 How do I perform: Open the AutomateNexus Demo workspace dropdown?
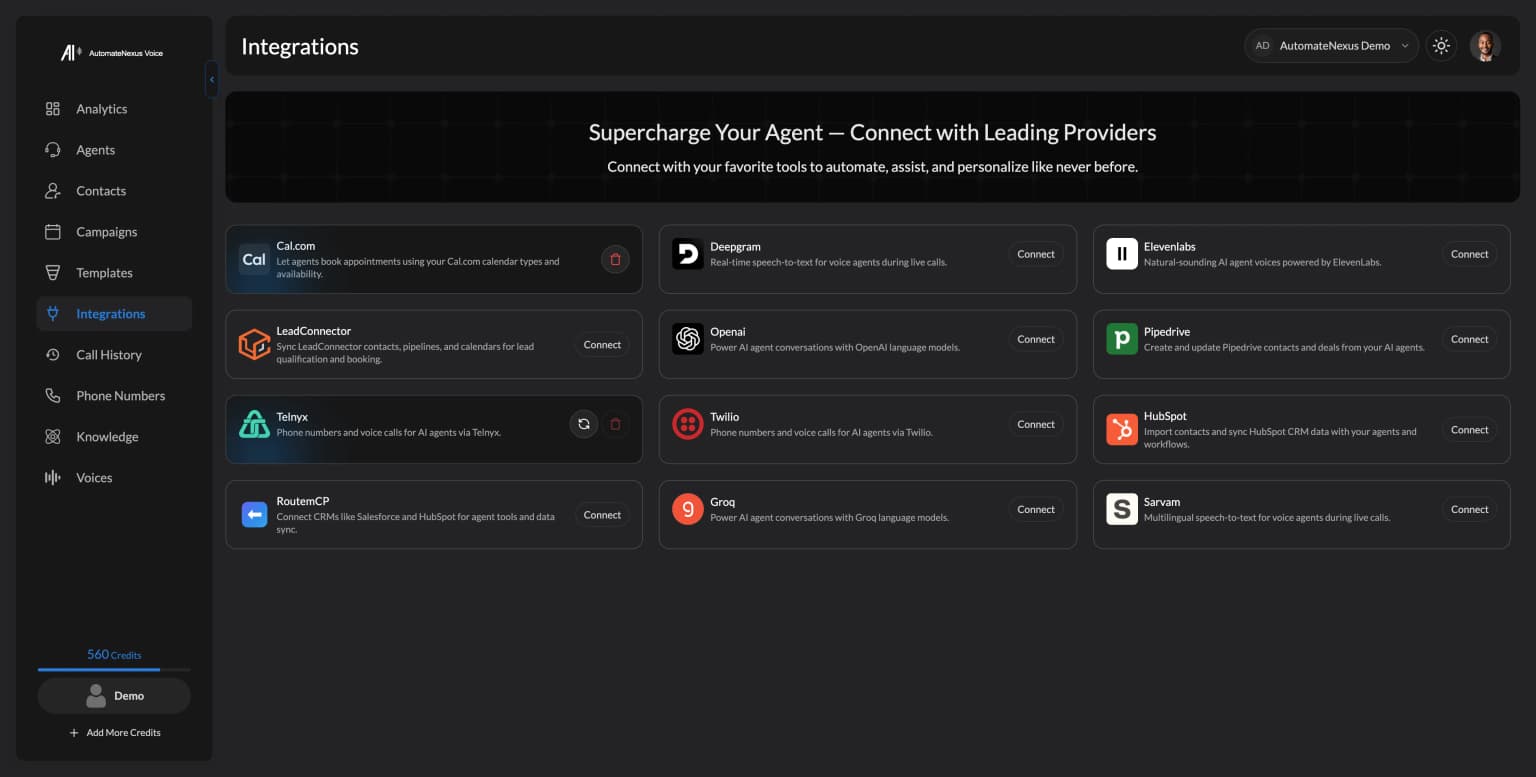[x=1331, y=46]
